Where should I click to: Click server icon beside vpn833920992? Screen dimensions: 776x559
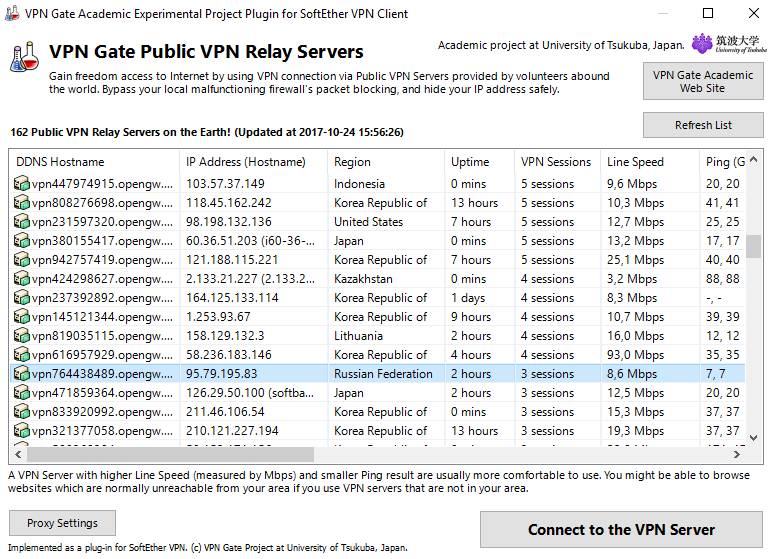point(22,412)
